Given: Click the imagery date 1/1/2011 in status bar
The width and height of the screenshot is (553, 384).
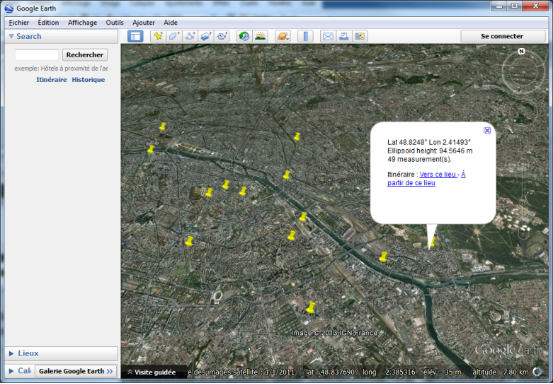Looking at the screenshot, I should point(280,372).
